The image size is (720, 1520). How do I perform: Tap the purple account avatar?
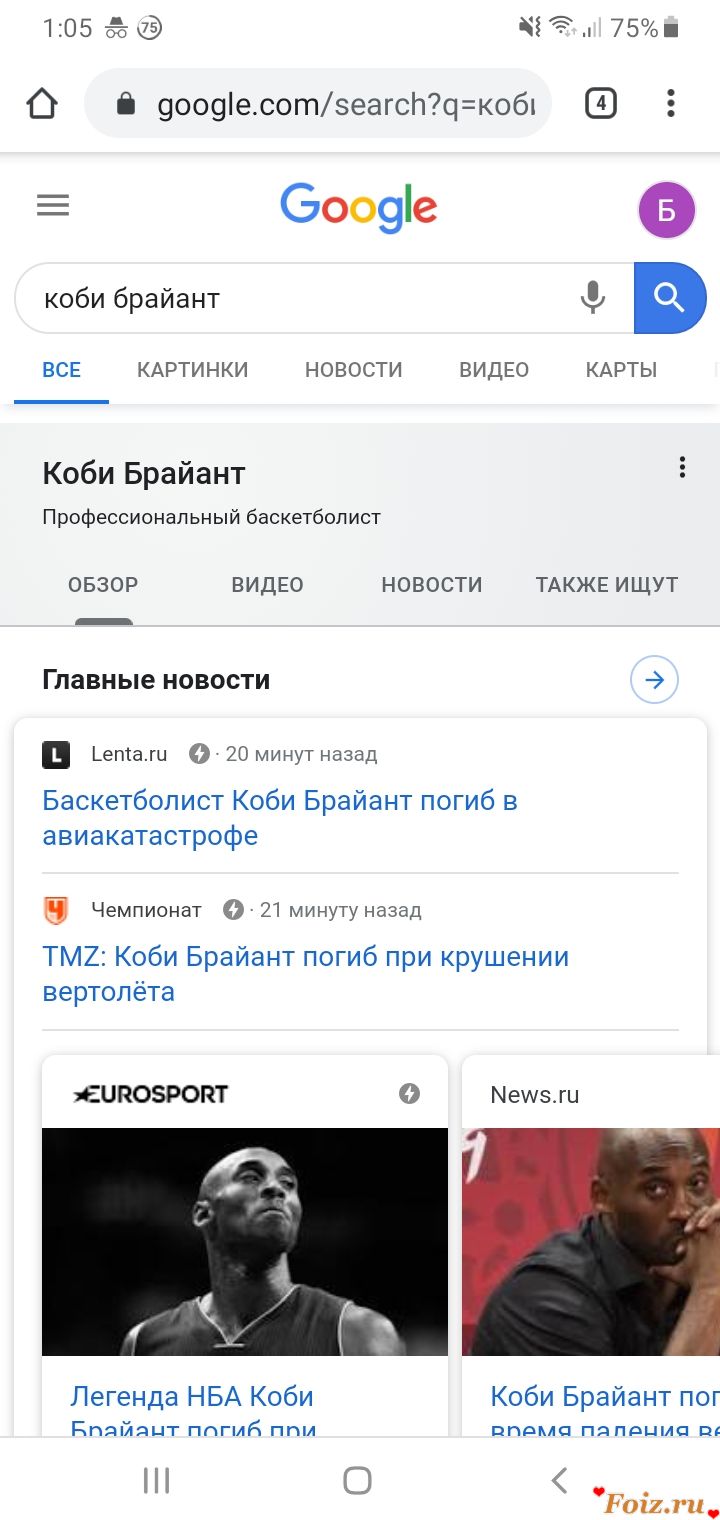666,210
